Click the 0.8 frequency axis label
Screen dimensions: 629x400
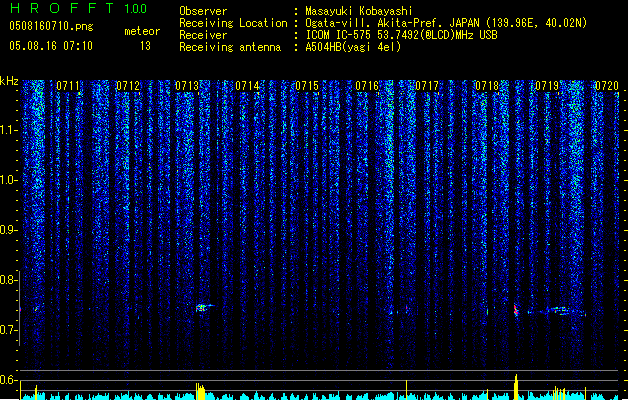point(8,280)
